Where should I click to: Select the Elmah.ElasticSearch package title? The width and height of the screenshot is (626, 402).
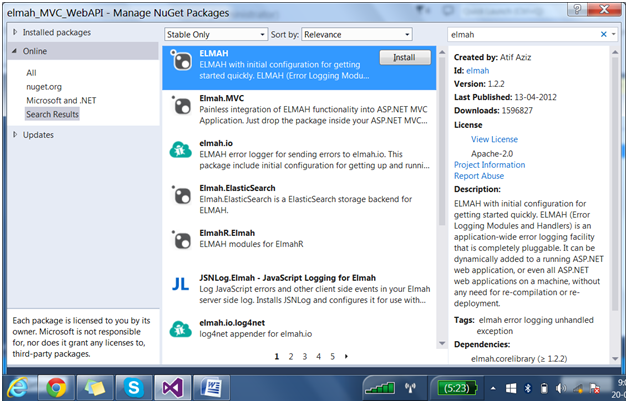(x=238, y=188)
